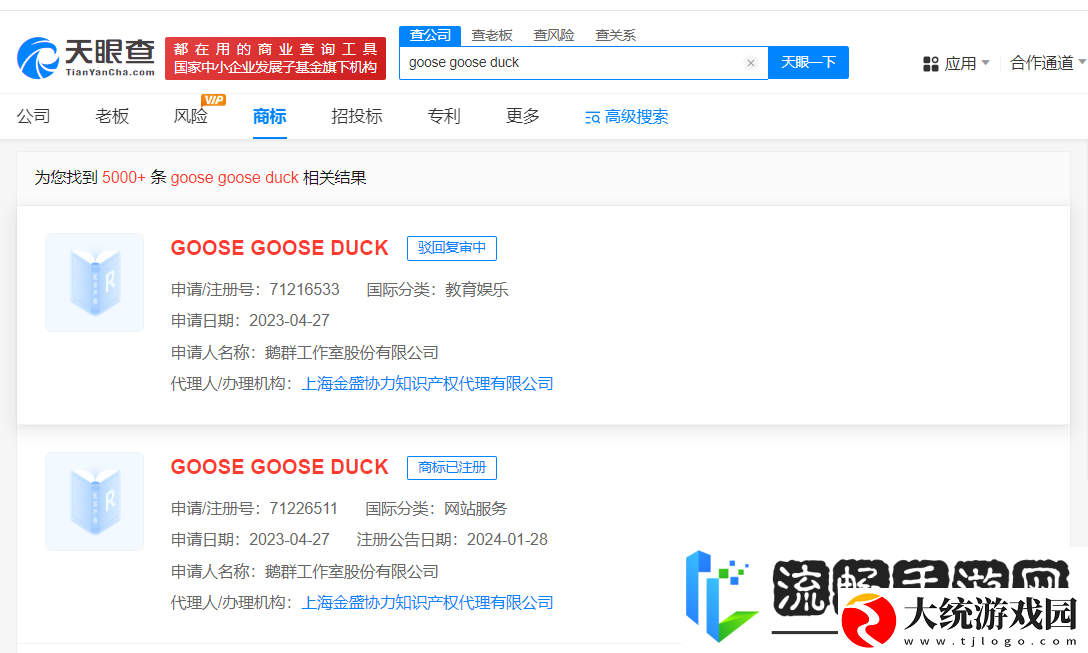Open first 上海金盛协力知识产权代理有限公司 agent link
Viewport: 1088px width, 653px height.
pos(427,384)
